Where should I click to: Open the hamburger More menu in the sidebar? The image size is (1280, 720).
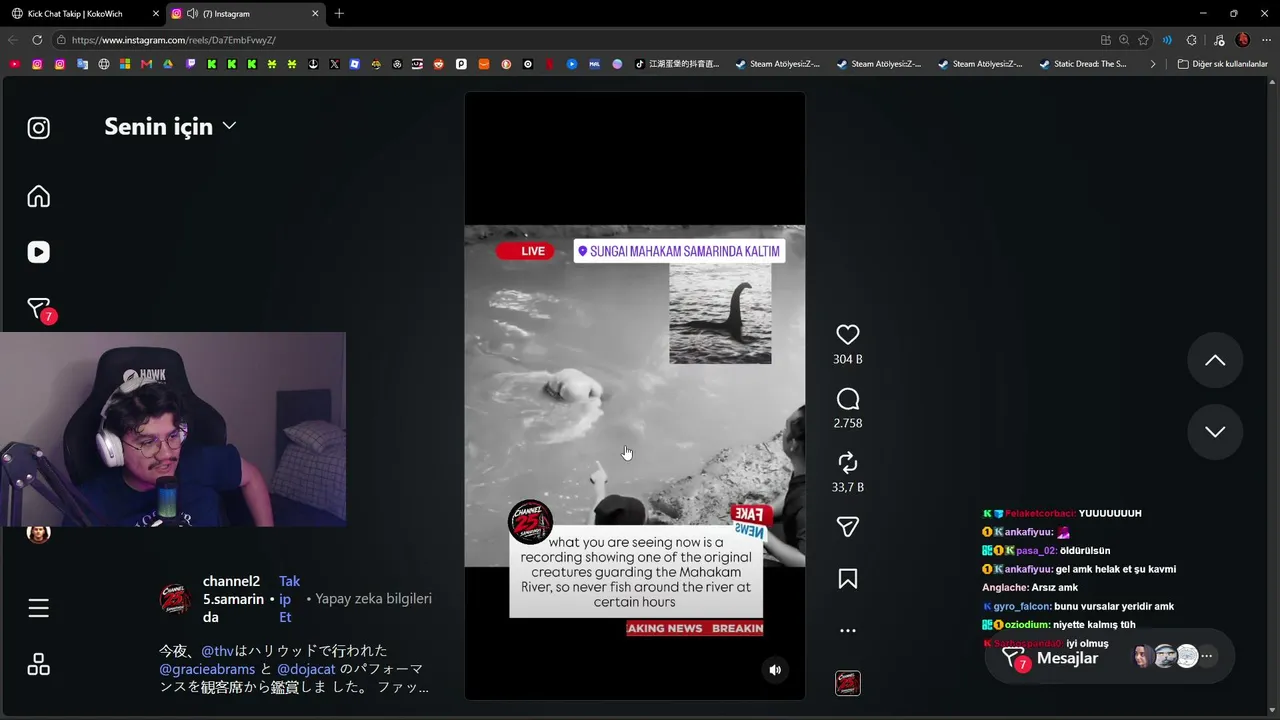tap(38, 608)
